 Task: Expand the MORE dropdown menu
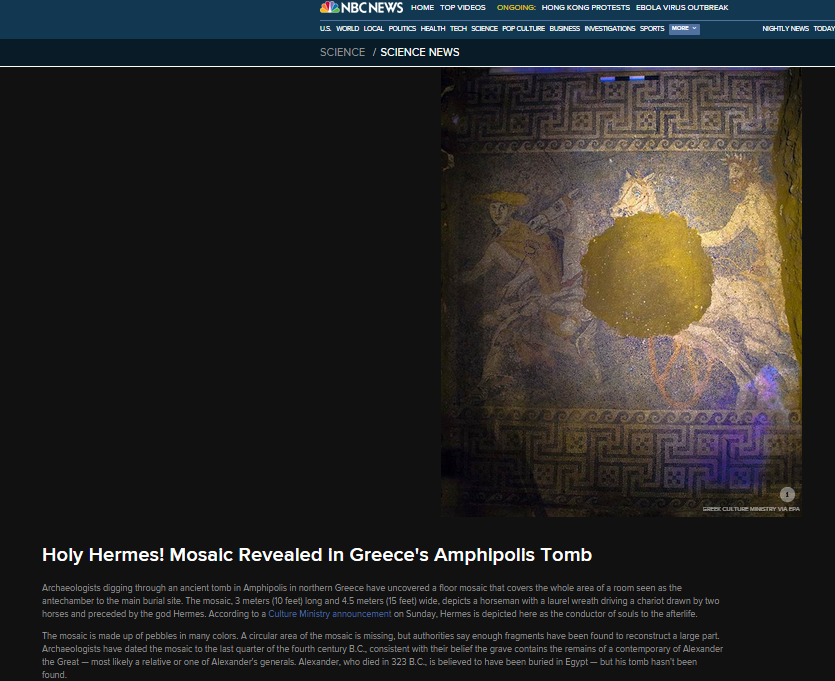click(x=684, y=29)
